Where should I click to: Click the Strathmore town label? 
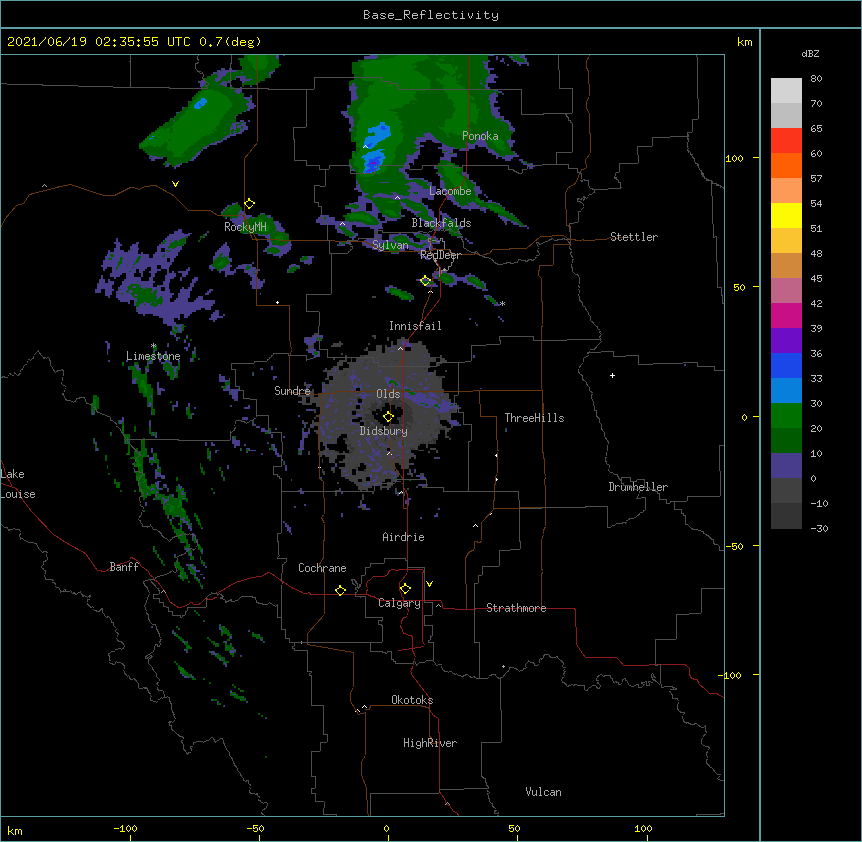516,608
